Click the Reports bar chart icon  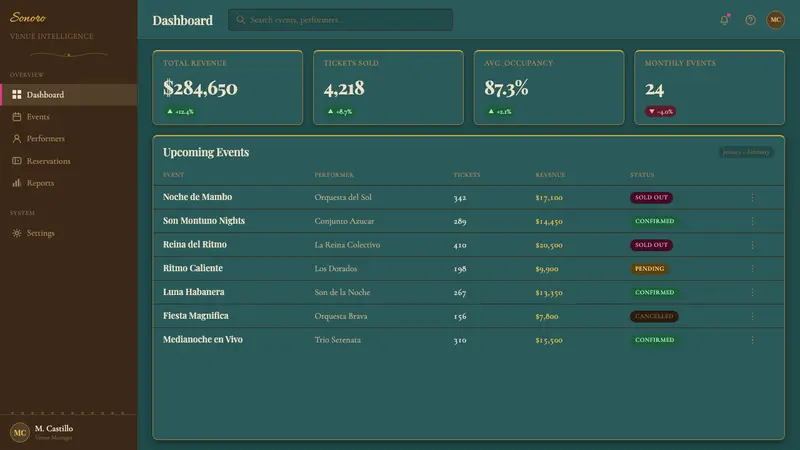17,183
